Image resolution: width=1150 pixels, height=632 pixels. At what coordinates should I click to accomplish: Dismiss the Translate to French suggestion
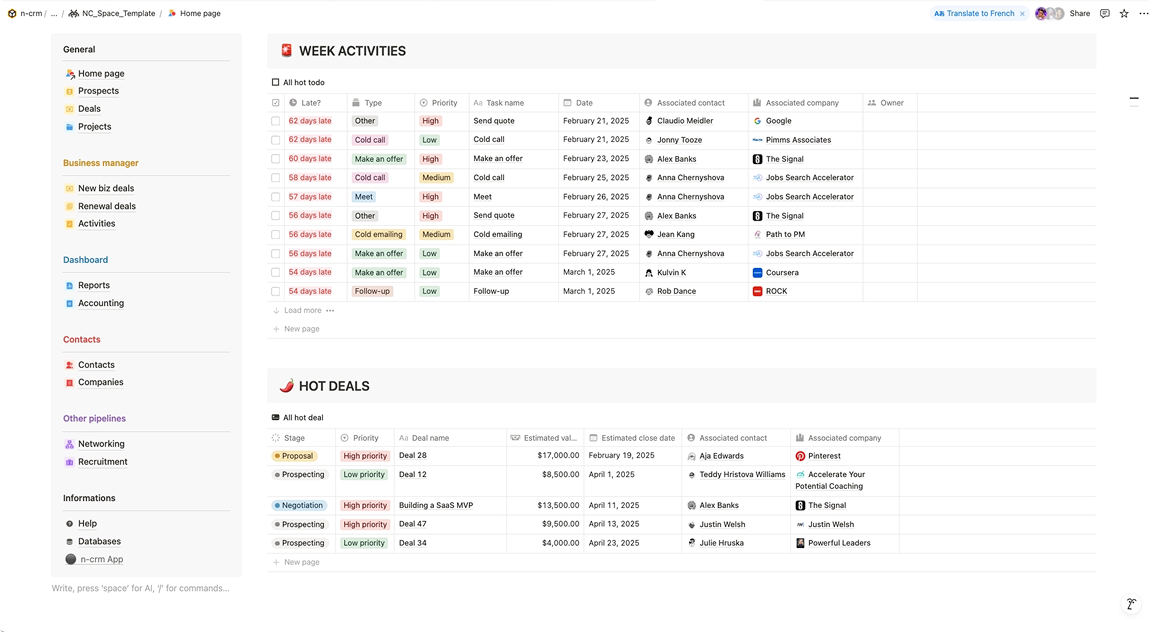click(1022, 13)
